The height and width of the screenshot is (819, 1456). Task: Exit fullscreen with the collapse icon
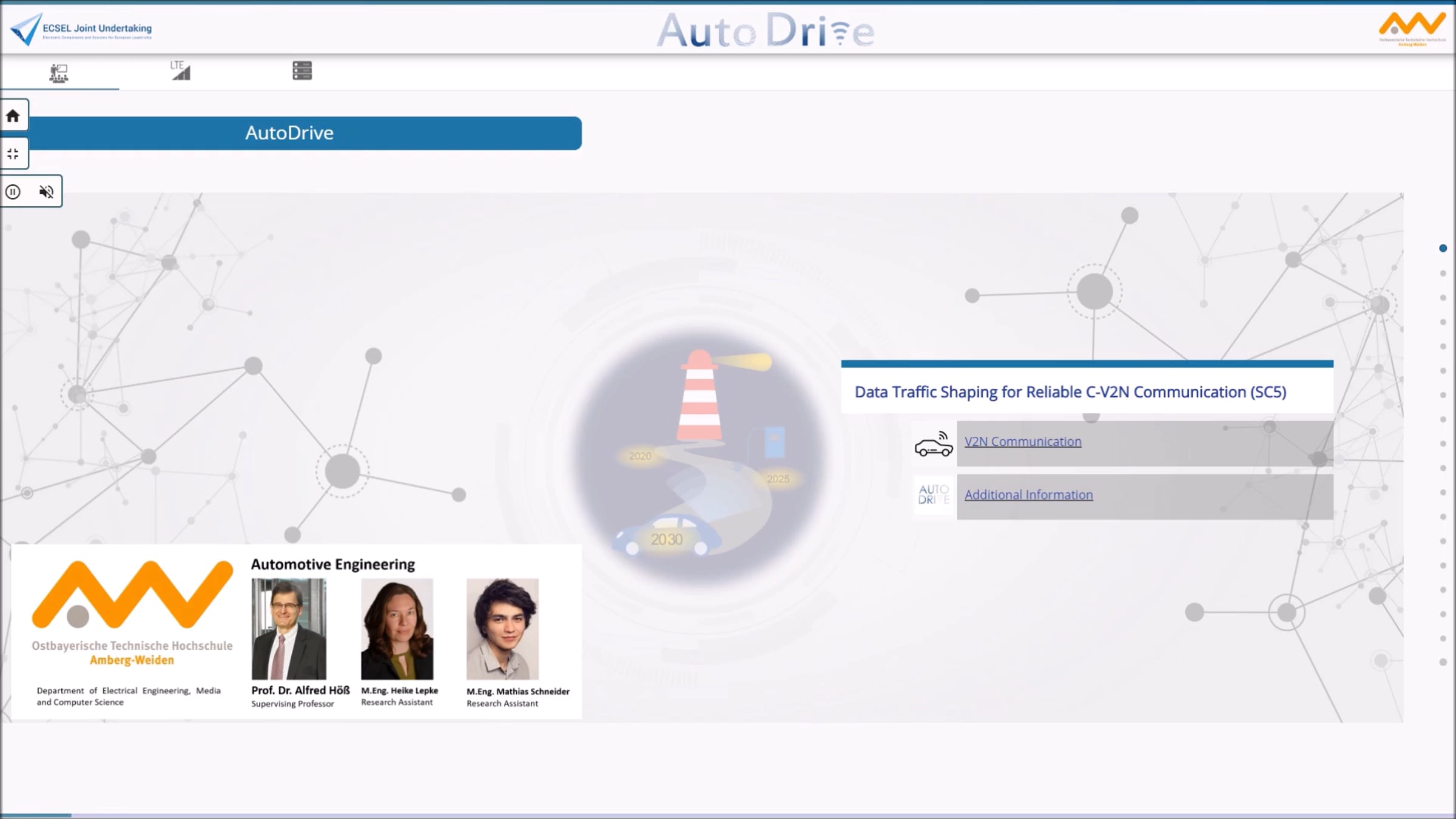click(x=13, y=154)
